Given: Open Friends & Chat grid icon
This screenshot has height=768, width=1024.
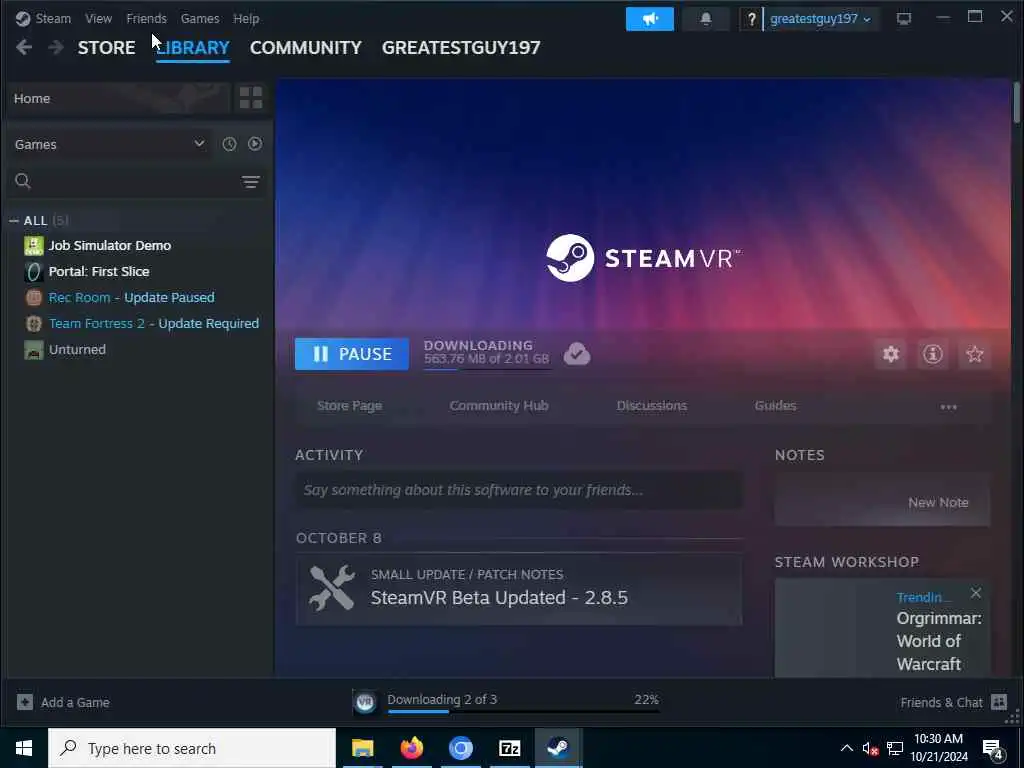Looking at the screenshot, I should (x=999, y=702).
